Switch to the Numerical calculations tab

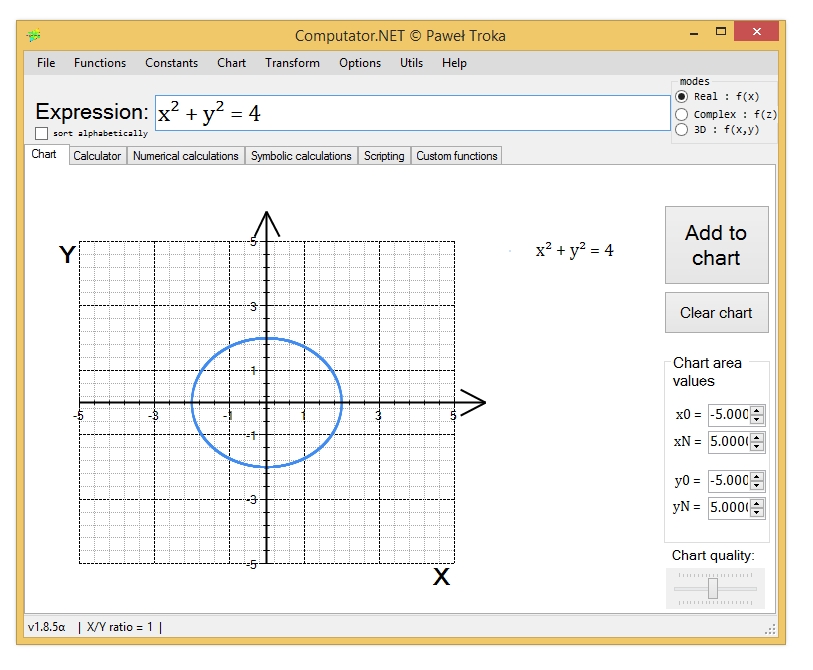click(x=186, y=156)
